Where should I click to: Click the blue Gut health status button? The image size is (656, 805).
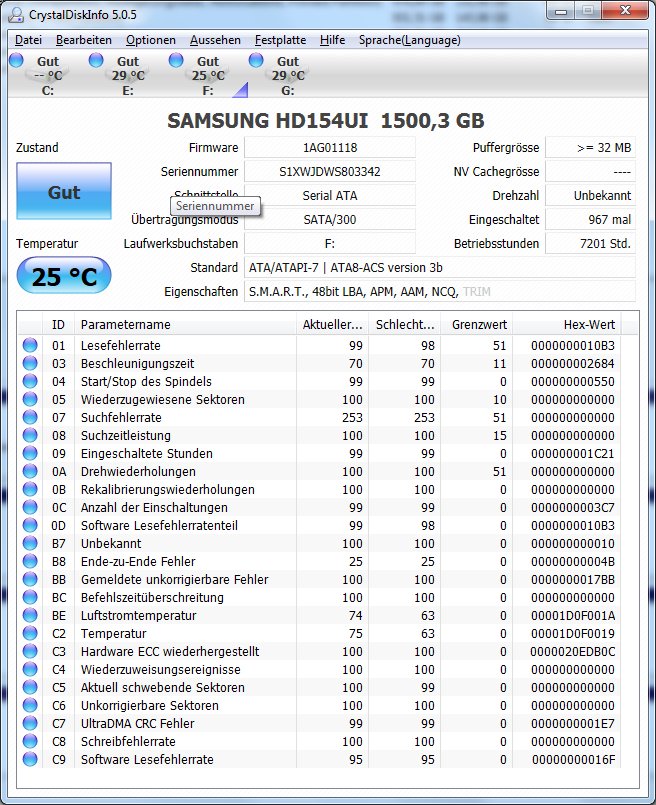point(64,191)
